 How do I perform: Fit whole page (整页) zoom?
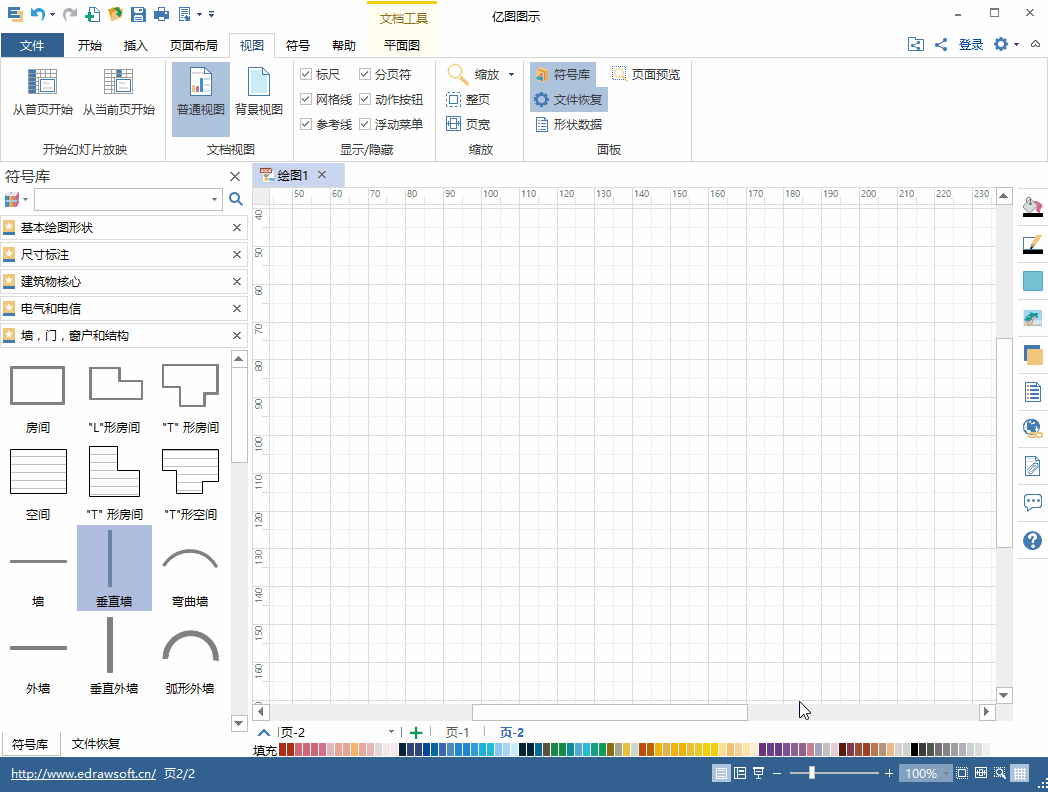[x=469, y=100]
